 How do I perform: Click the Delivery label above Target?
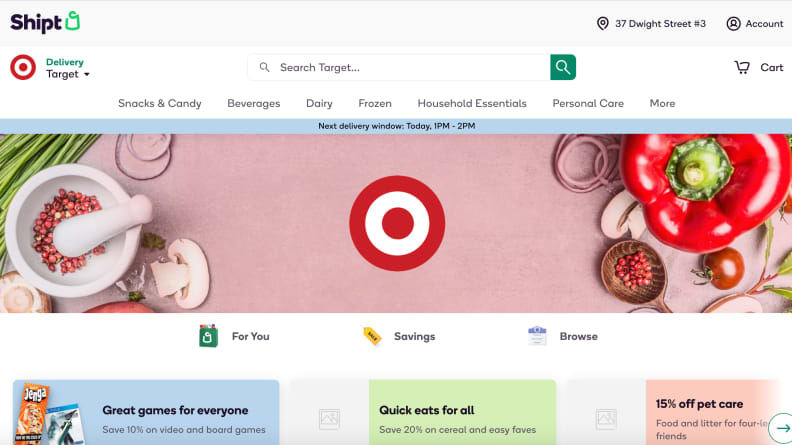point(65,62)
